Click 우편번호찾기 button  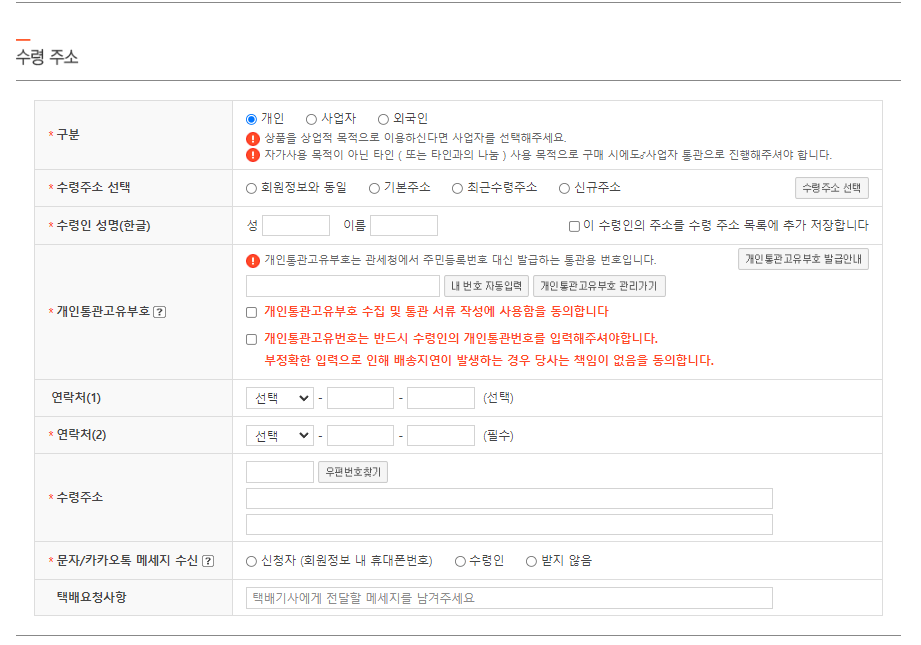353,472
